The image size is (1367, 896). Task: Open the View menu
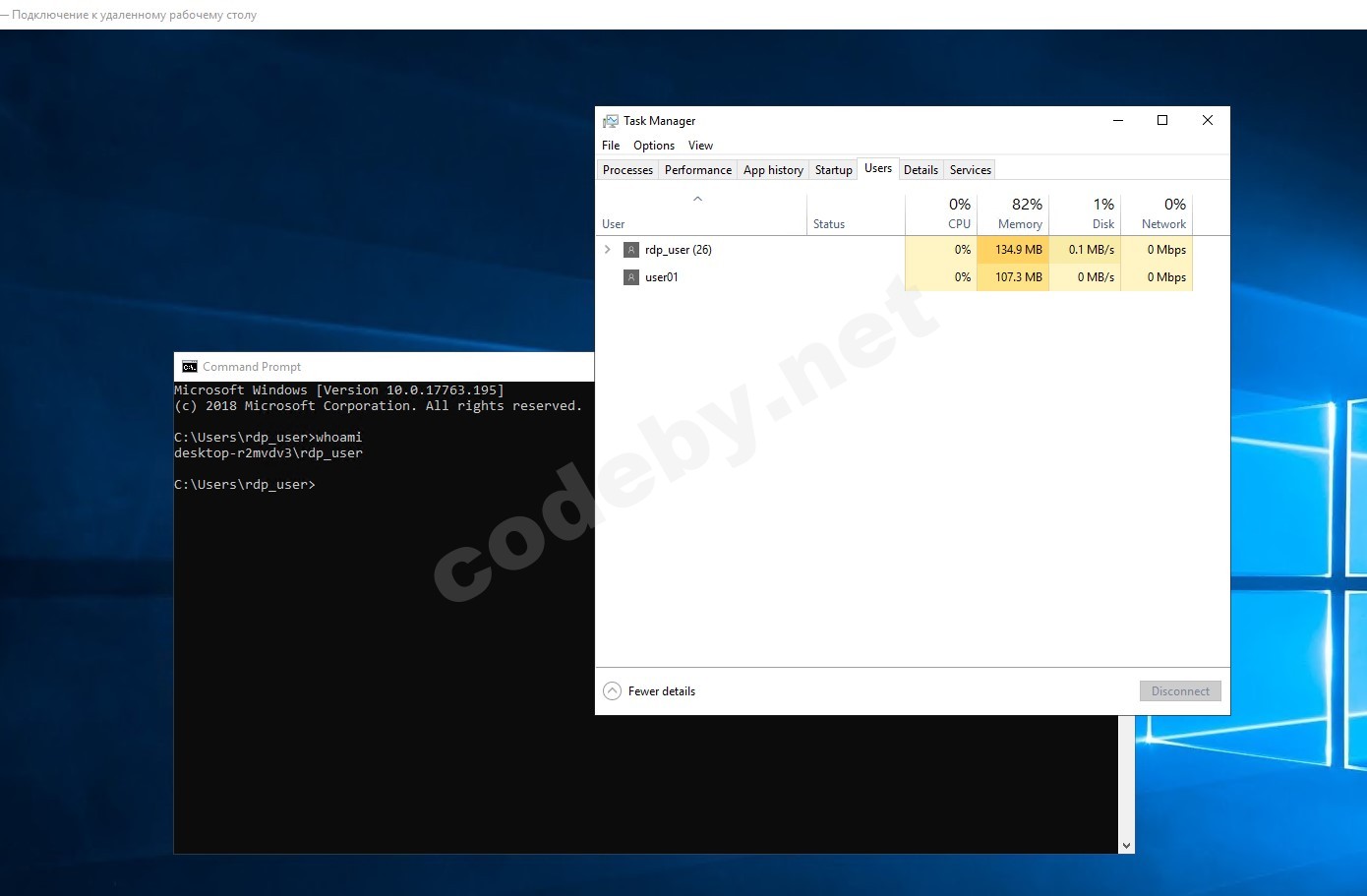700,146
